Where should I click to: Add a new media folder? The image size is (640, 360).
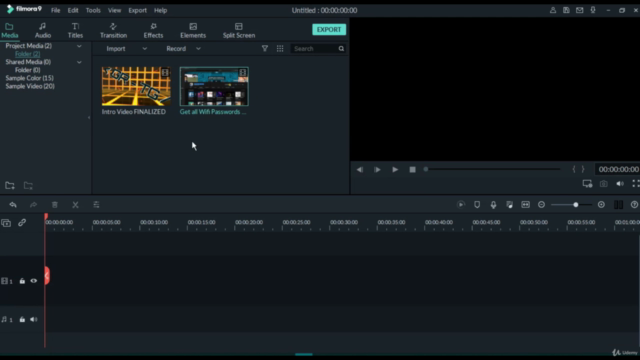point(10,186)
